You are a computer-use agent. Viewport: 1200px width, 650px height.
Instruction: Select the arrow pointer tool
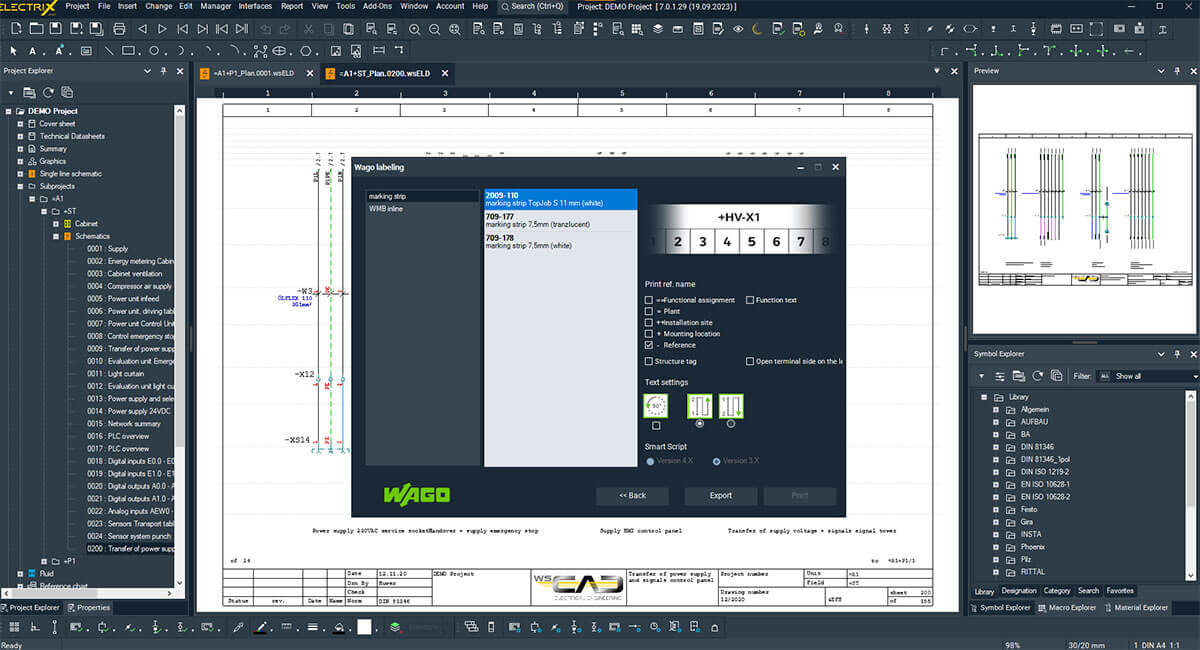coord(14,50)
